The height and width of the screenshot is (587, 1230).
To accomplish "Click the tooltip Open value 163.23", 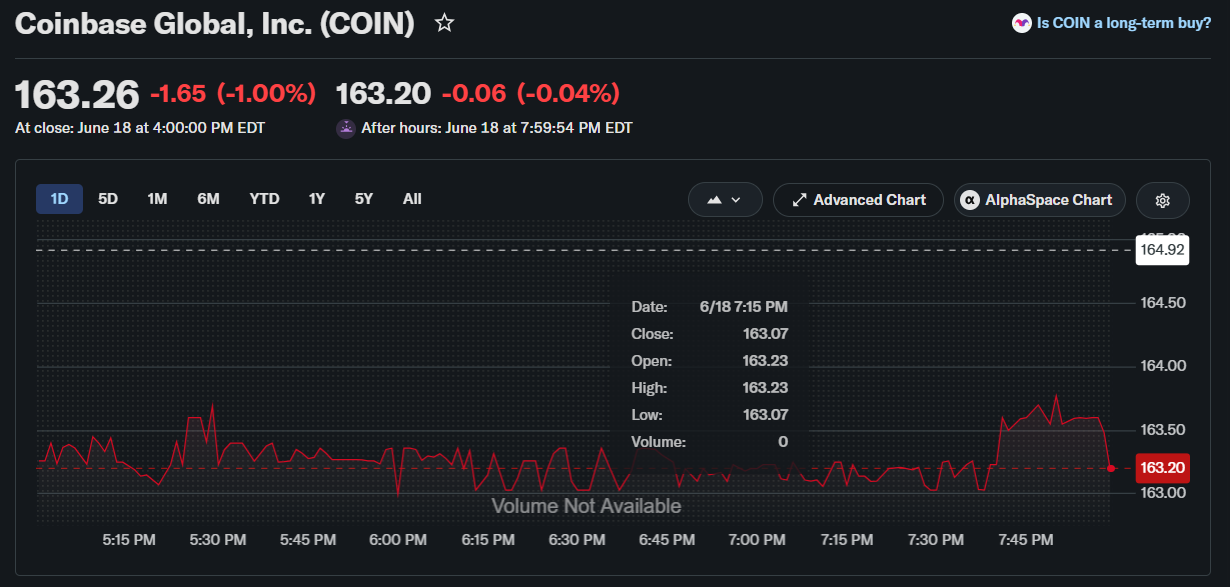I will tap(765, 361).
